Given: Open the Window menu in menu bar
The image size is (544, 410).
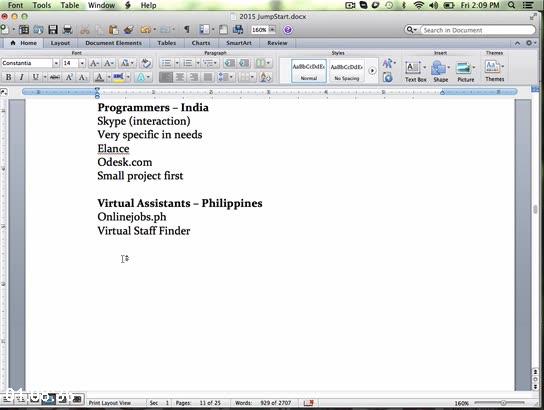Looking at the screenshot, I should click(101, 5).
